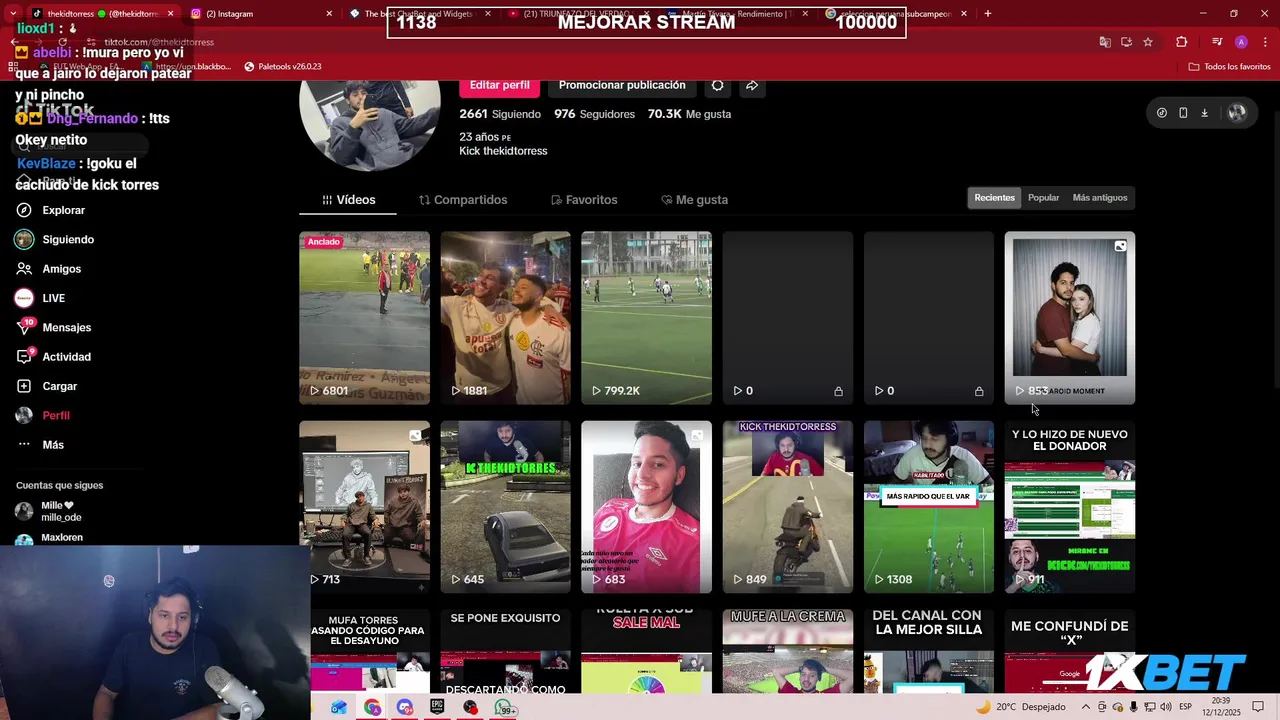The width and height of the screenshot is (1280, 720).
Task: Go to Amigos in the sidebar
Action: point(61,269)
